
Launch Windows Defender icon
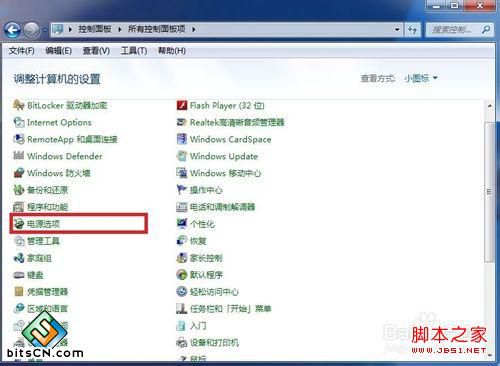pos(19,156)
